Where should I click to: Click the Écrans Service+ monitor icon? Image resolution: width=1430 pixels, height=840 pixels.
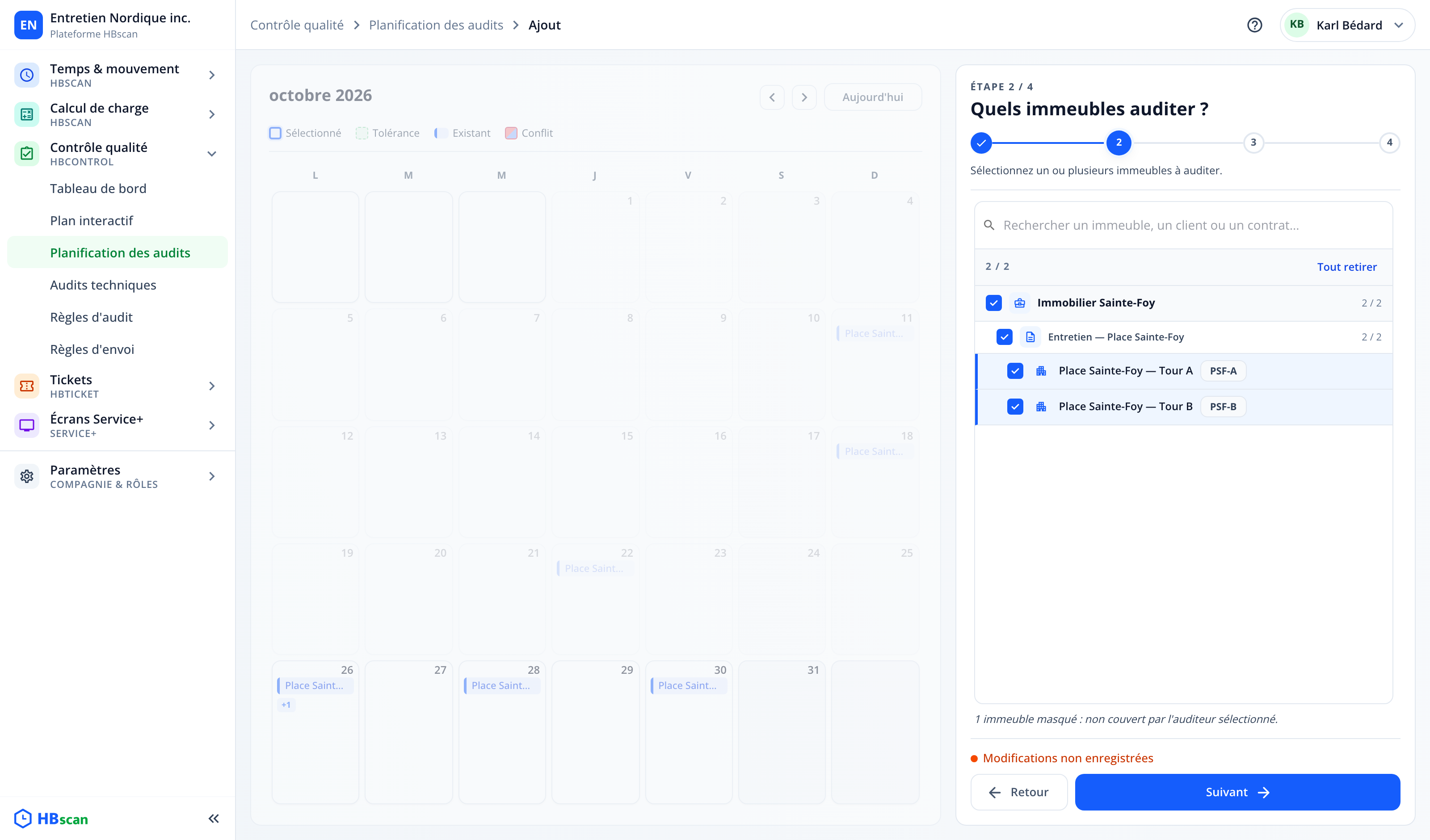pos(27,425)
